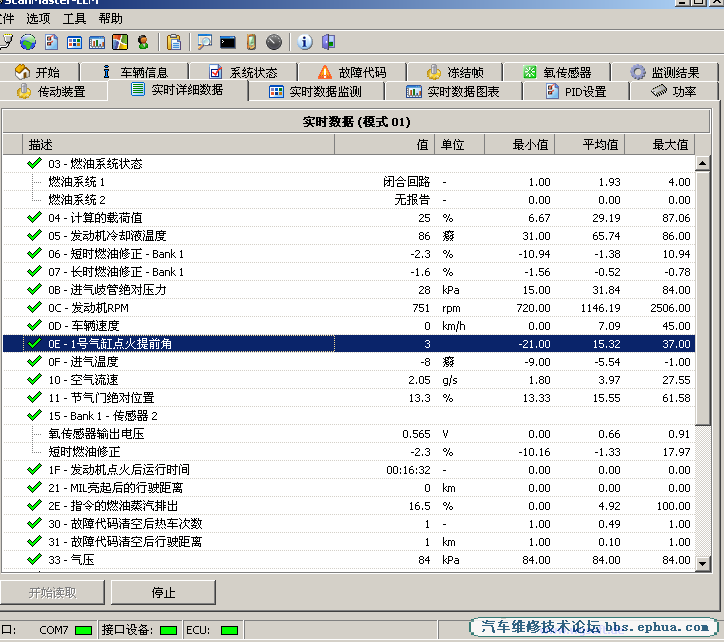Select the 燃油系统 1 sub-row
Image resolution: width=724 pixels, height=642 pixels.
pyautogui.click(x=349, y=182)
